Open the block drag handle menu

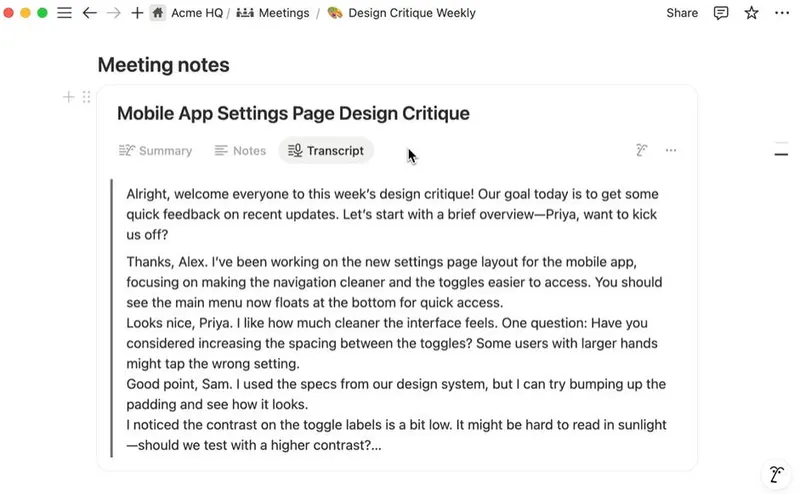86,97
